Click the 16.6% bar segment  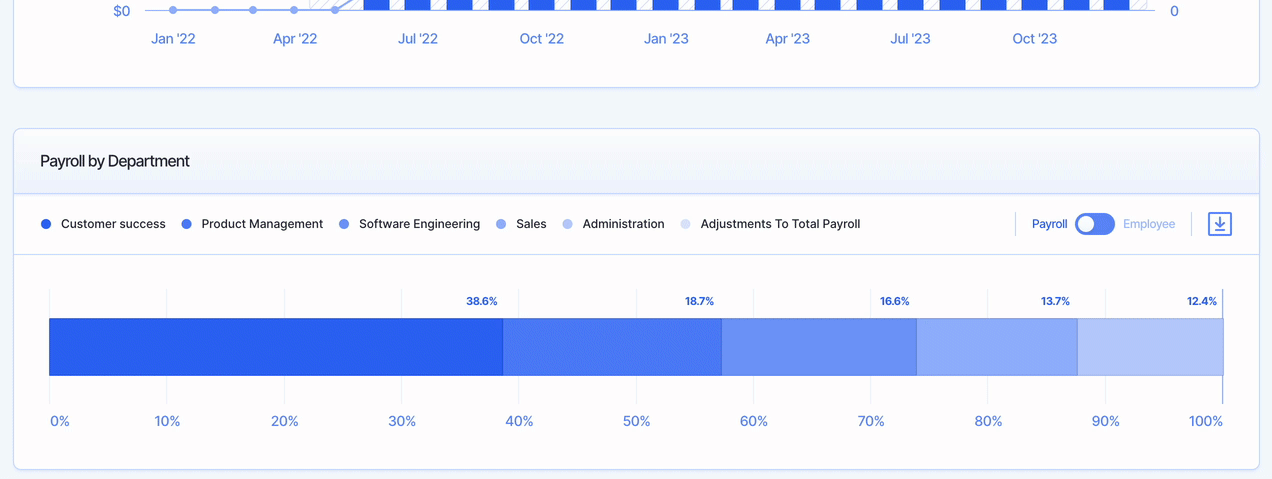[x=819, y=347]
